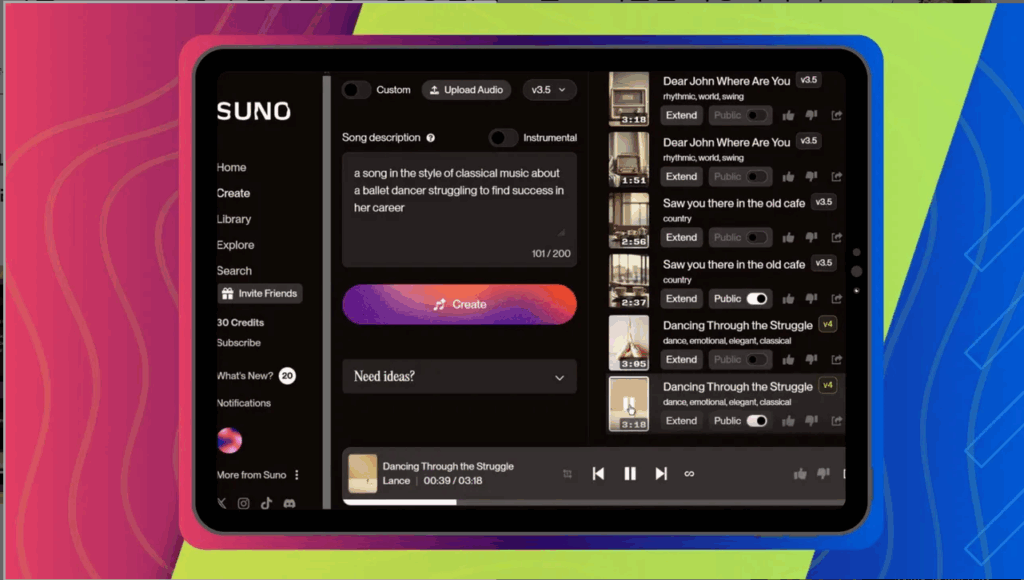The image size is (1024, 580).
Task: Click into the song description text box
Action: (459, 200)
